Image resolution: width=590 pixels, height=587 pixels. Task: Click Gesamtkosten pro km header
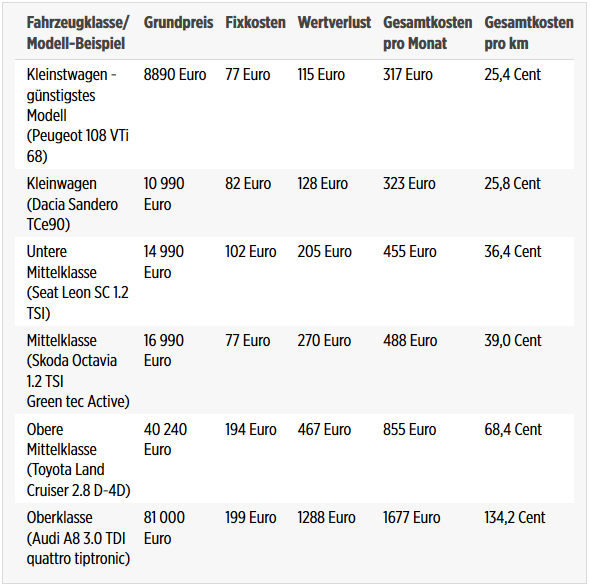[529, 33]
